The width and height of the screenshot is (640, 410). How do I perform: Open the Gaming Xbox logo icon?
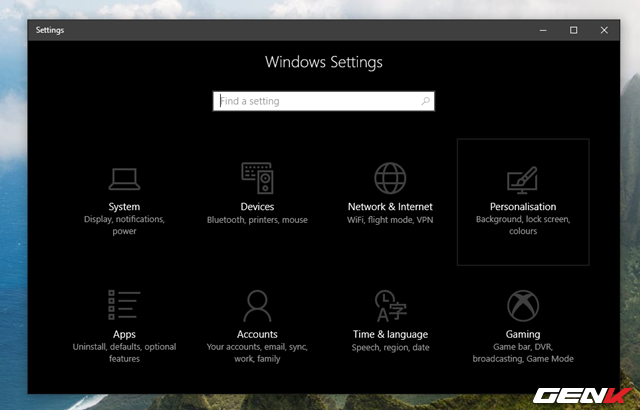pos(523,306)
